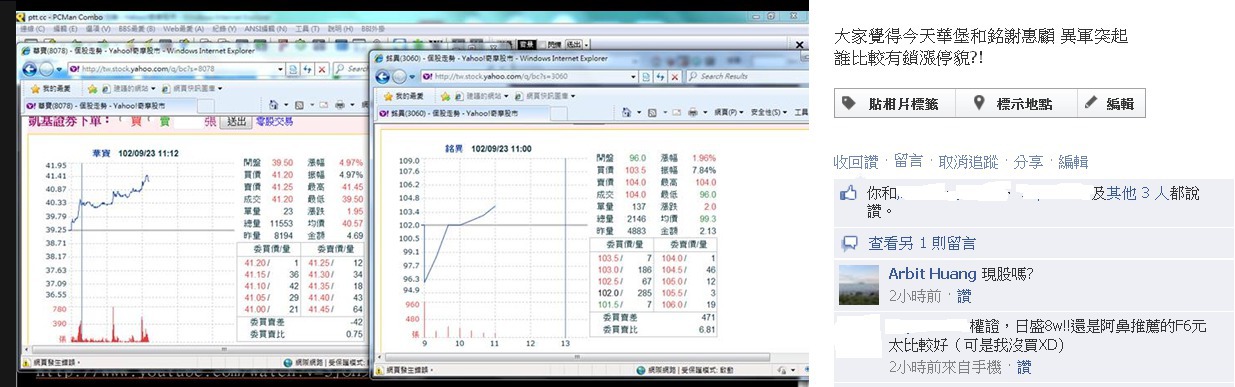1235x387 pixels.
Task: Click the 送出 submit button
Action: 236,121
